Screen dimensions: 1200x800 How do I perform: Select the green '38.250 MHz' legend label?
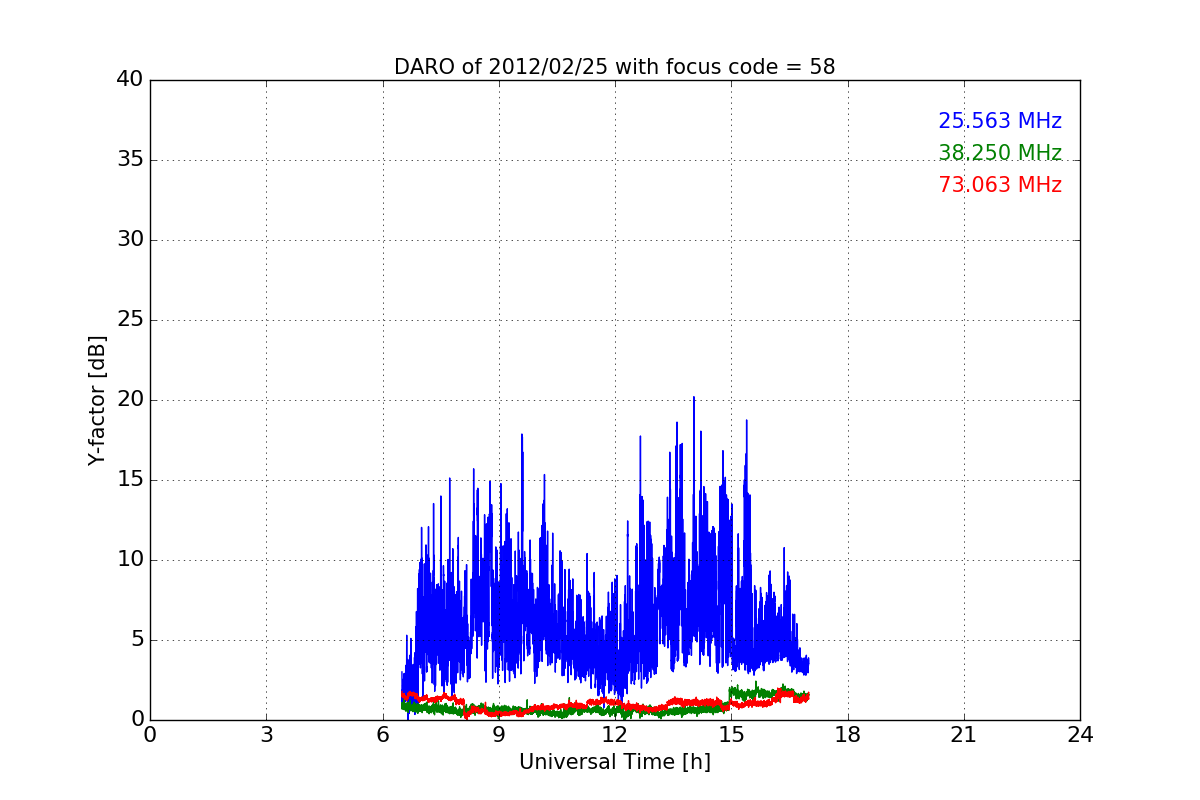pos(1000,153)
